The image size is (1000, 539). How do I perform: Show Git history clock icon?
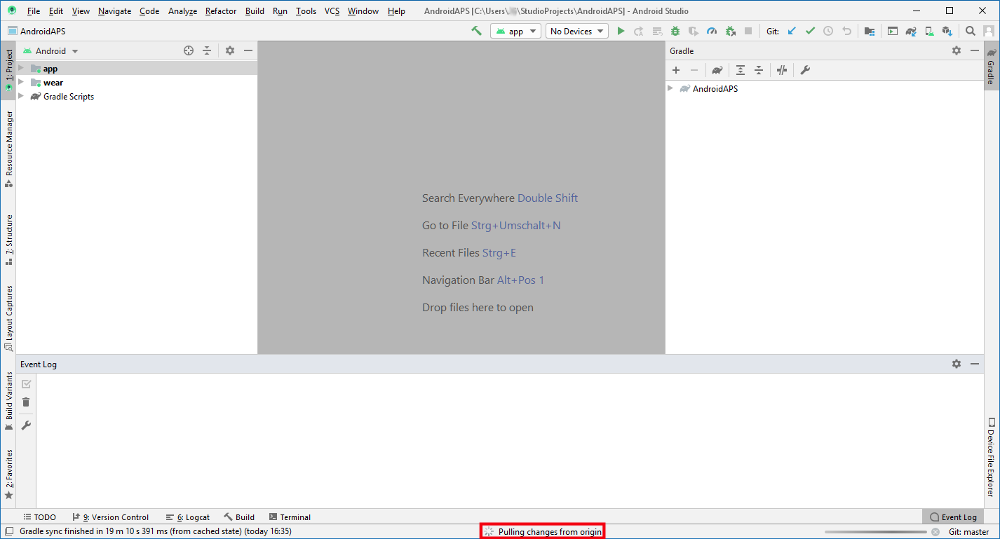tap(828, 31)
